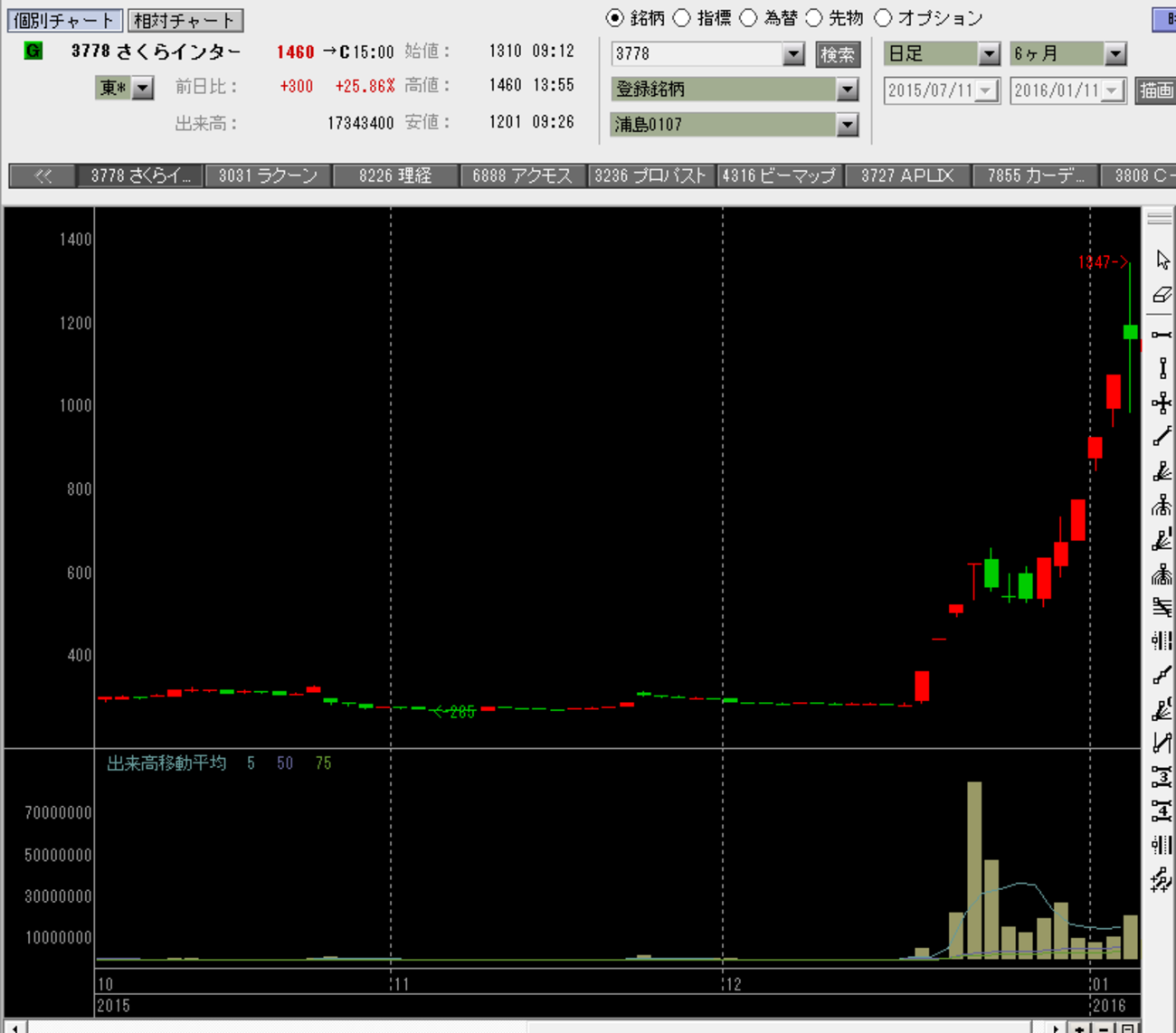Click the 出来高移動平均 label
Image resolution: width=1176 pixels, height=1033 pixels.
tap(166, 763)
